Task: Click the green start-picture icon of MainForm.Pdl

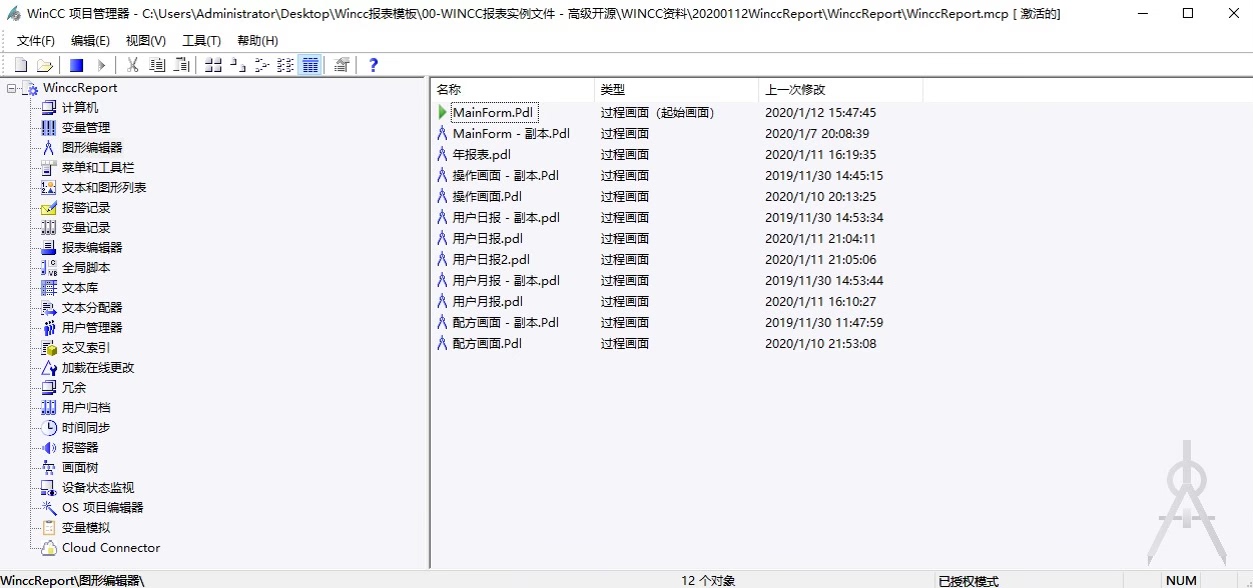Action: 442,113
